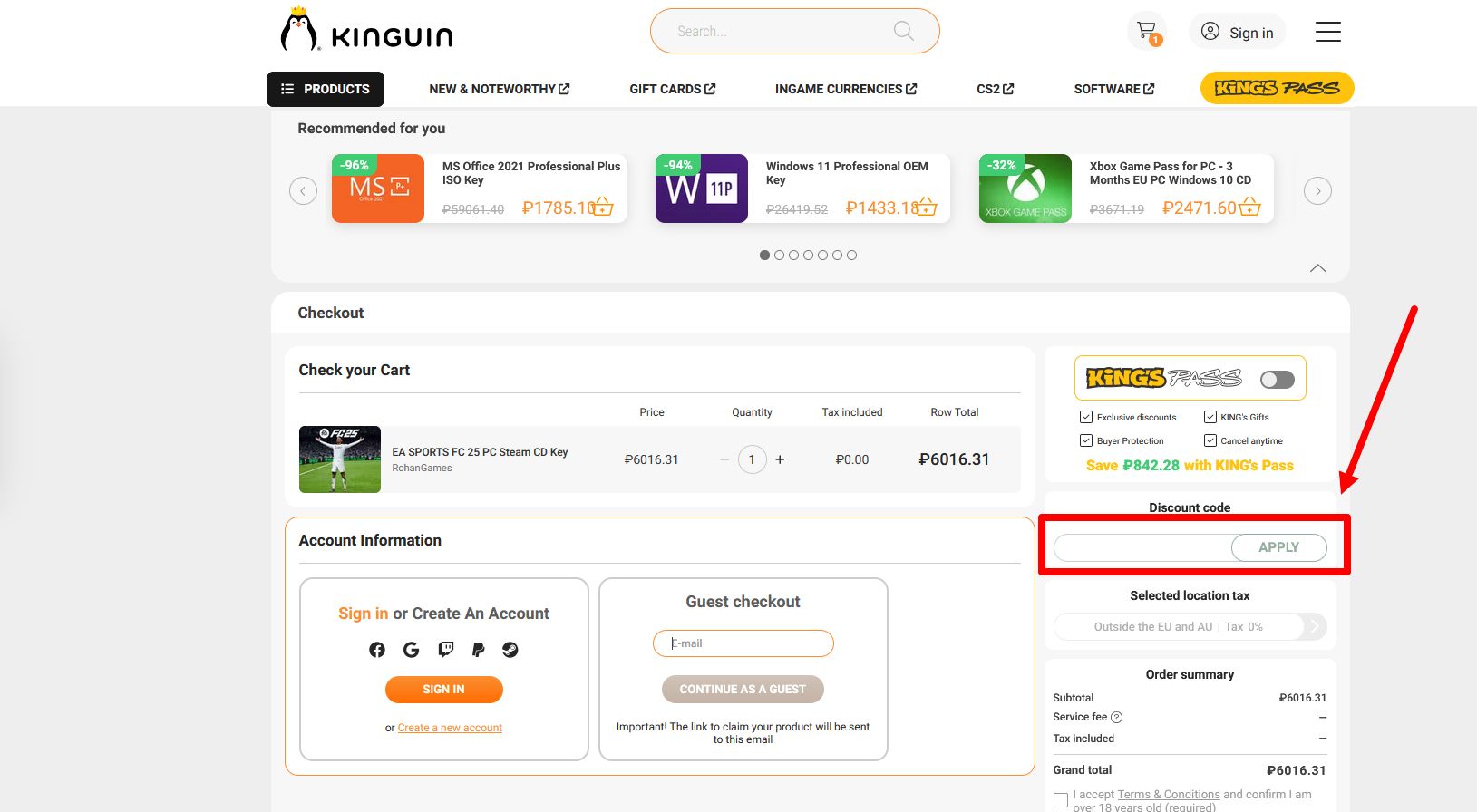Click the user Sign in header button
The height and width of the screenshot is (812, 1477).
[x=1238, y=33]
